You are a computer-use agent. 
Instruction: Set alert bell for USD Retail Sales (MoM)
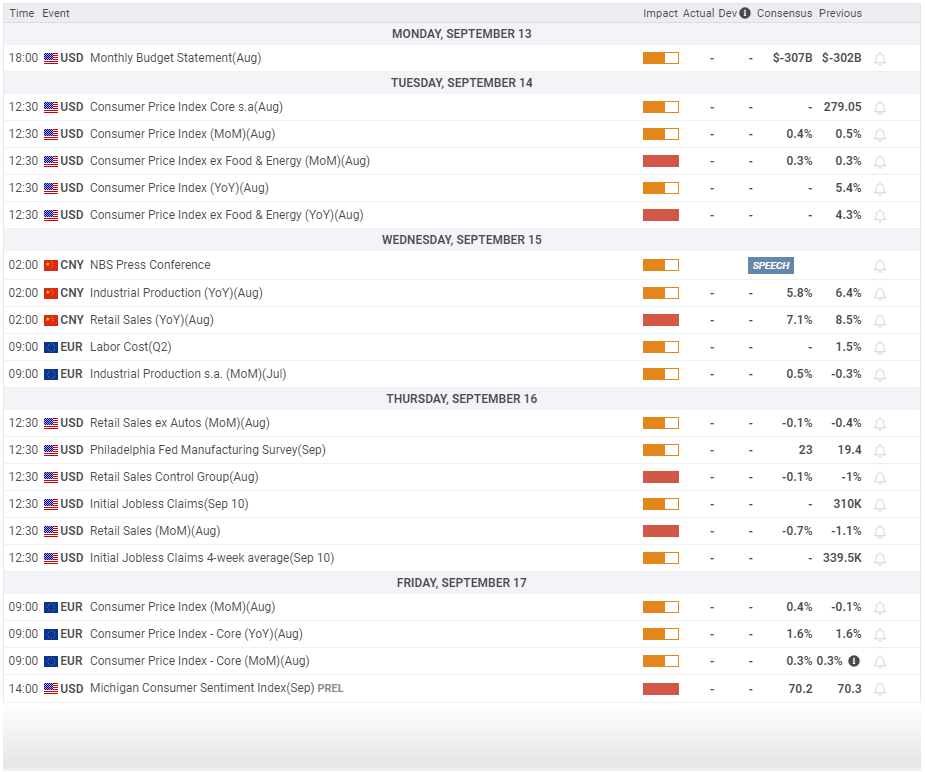point(880,532)
